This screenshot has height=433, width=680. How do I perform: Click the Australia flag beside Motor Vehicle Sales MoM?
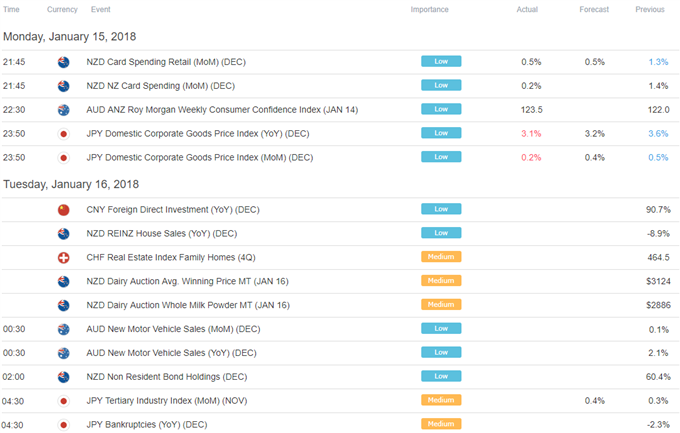pos(63,329)
